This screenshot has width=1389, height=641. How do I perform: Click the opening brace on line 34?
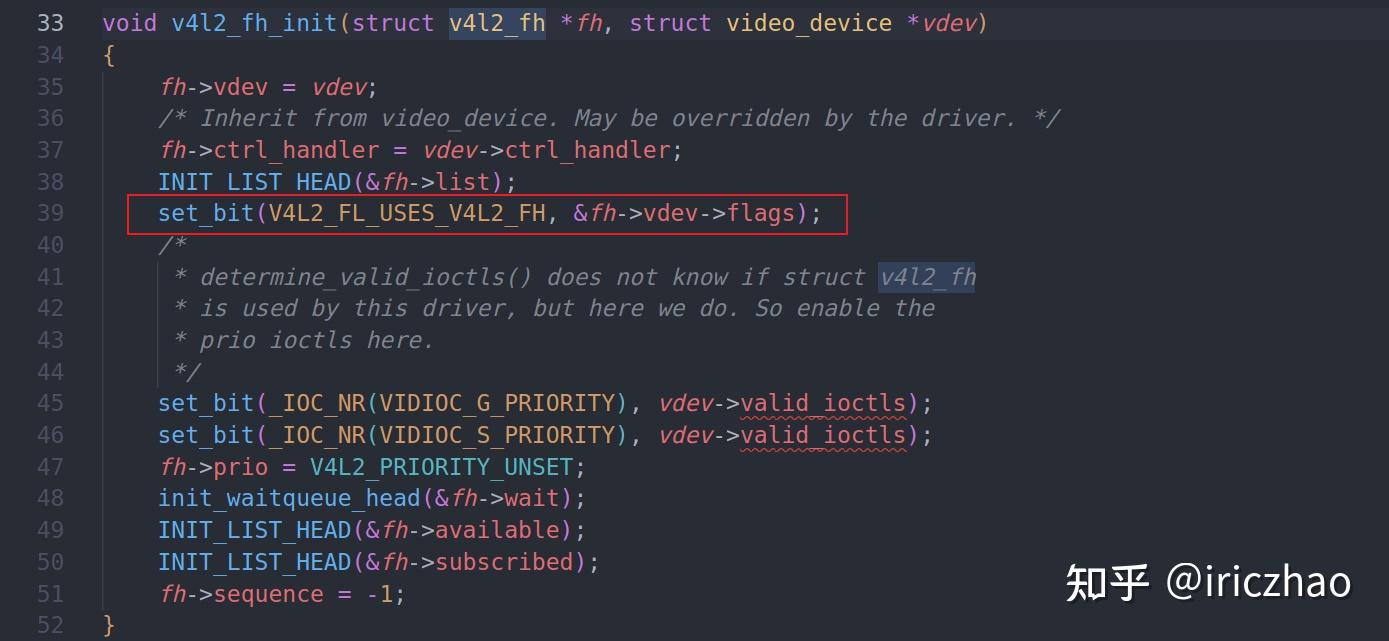pos(109,55)
